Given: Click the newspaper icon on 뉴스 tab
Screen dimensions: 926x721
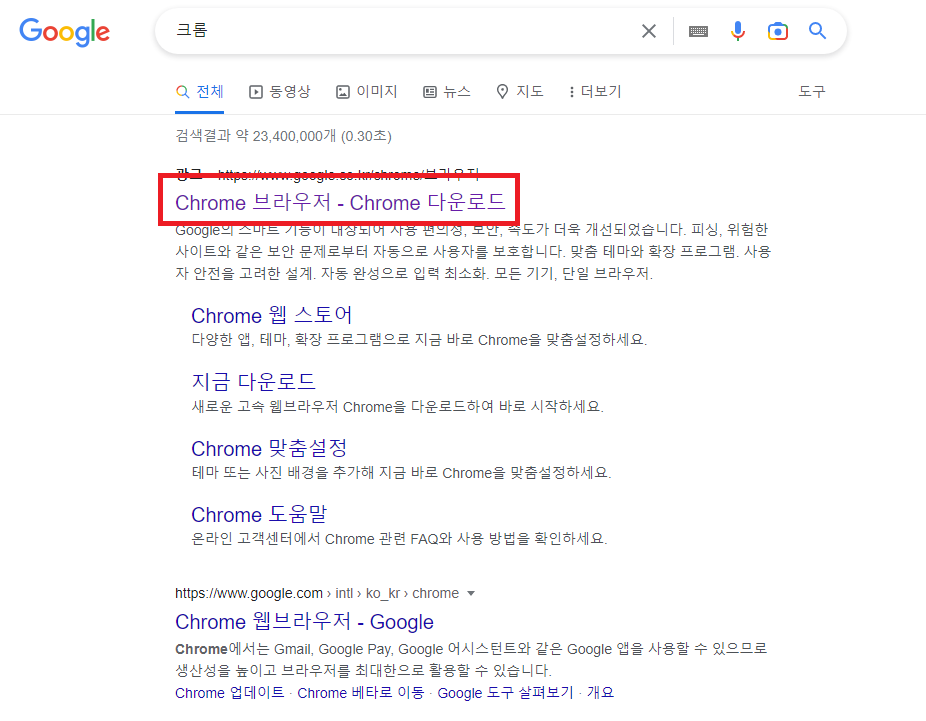Looking at the screenshot, I should pos(430,92).
